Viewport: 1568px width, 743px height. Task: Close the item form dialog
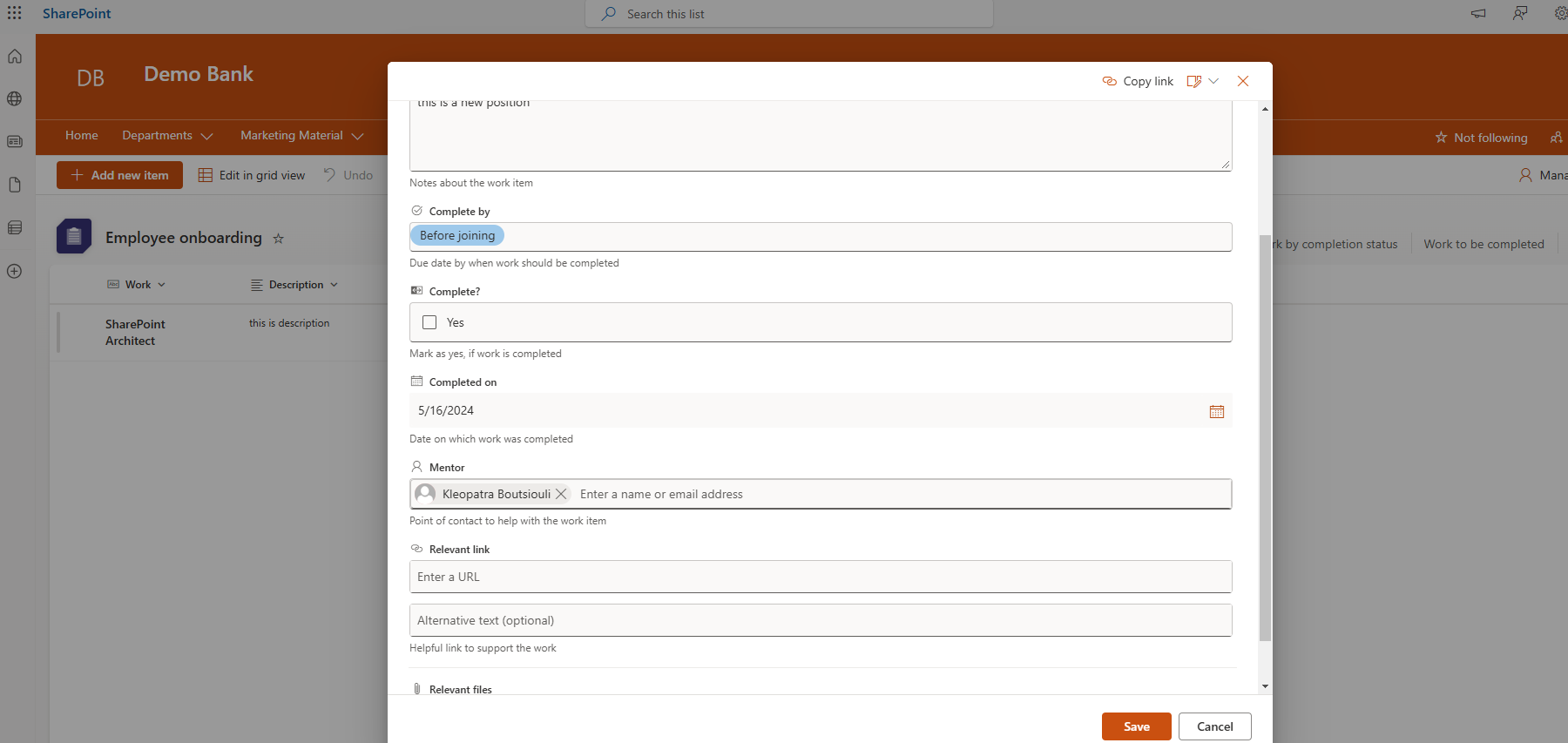pos(1243,81)
